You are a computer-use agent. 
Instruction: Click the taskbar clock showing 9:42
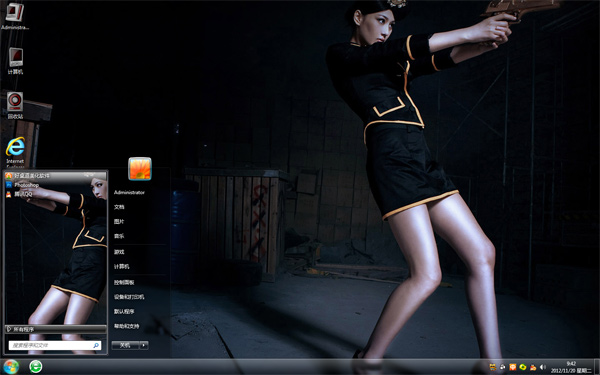[x=572, y=367]
